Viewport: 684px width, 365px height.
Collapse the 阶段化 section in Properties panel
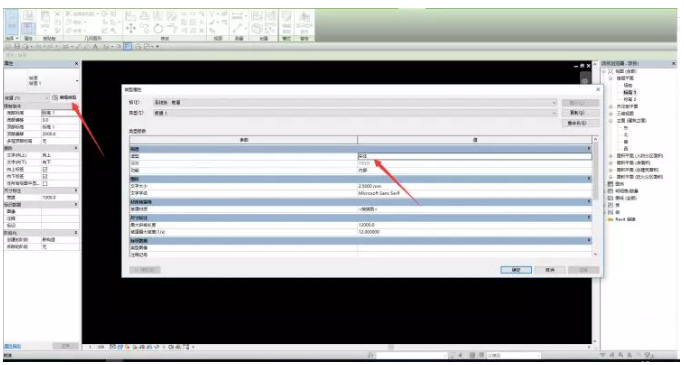tap(76, 233)
